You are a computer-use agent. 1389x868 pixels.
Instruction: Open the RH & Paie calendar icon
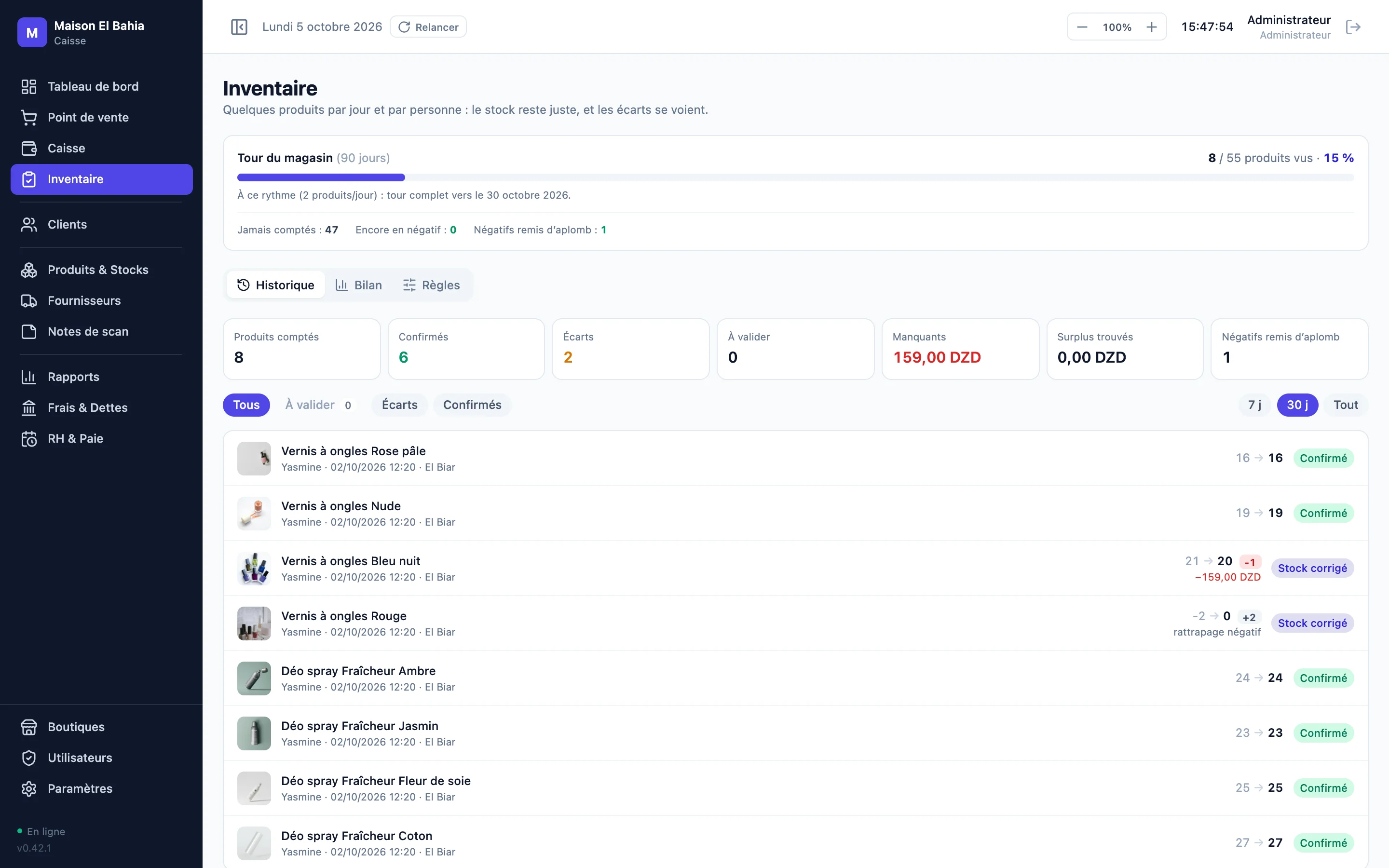pos(29,439)
